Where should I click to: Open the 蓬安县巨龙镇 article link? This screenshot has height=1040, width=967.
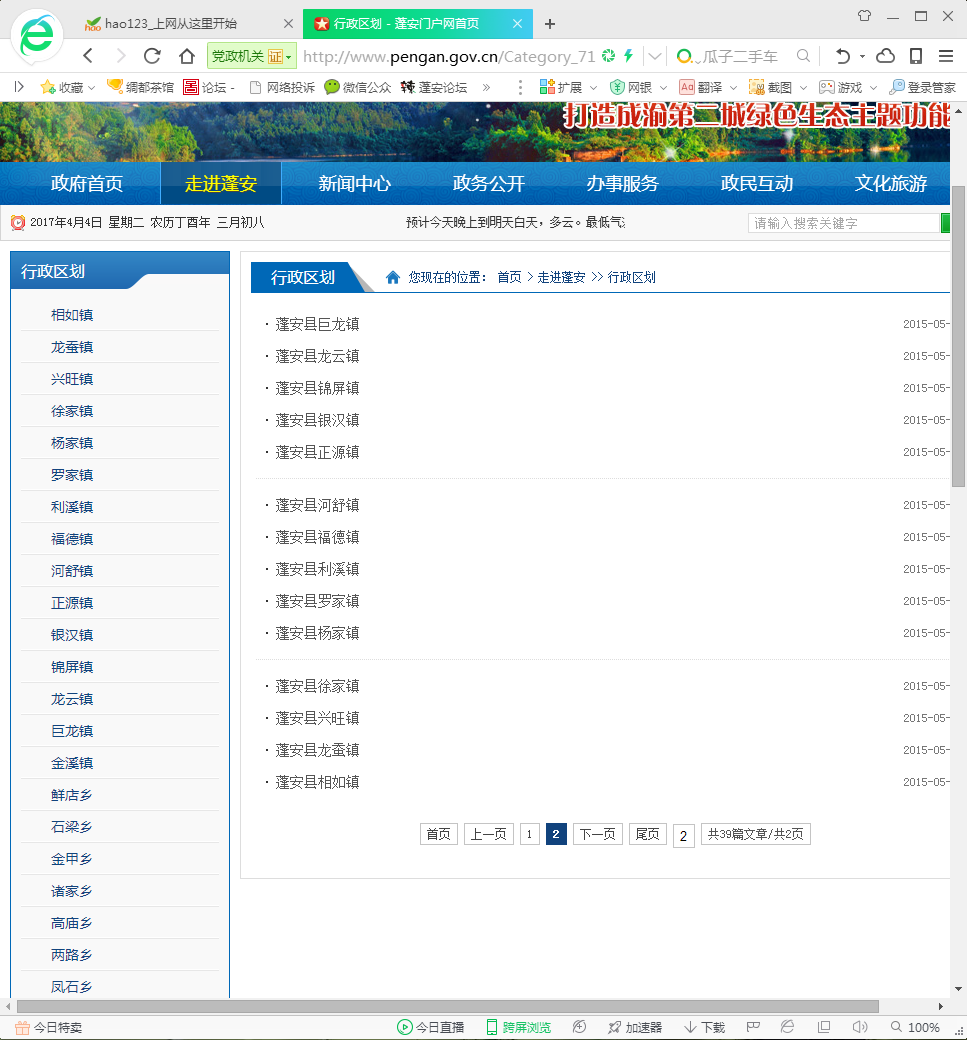tap(317, 324)
